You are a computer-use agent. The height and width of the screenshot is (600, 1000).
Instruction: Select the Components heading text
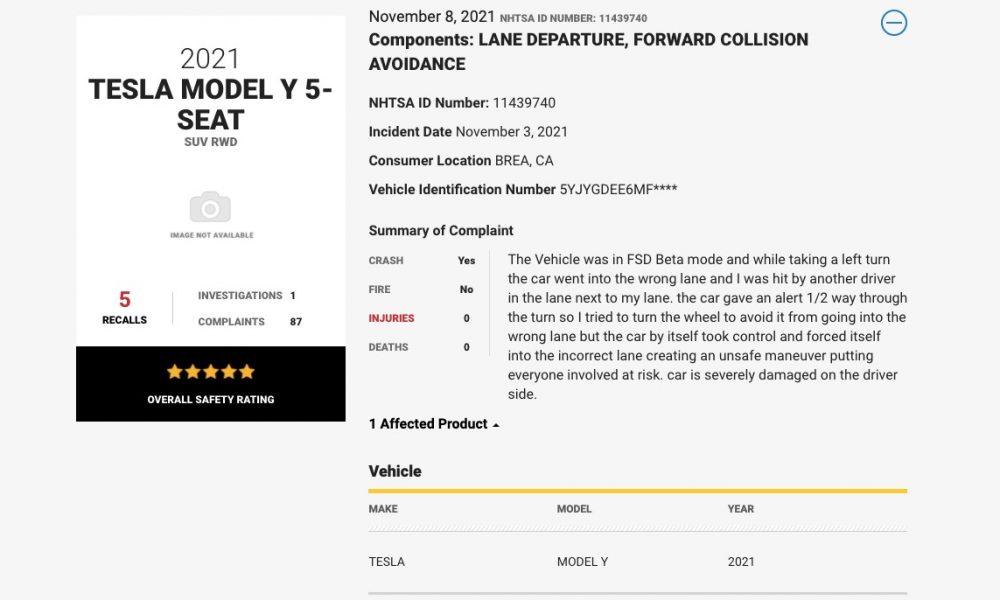[x=588, y=52]
